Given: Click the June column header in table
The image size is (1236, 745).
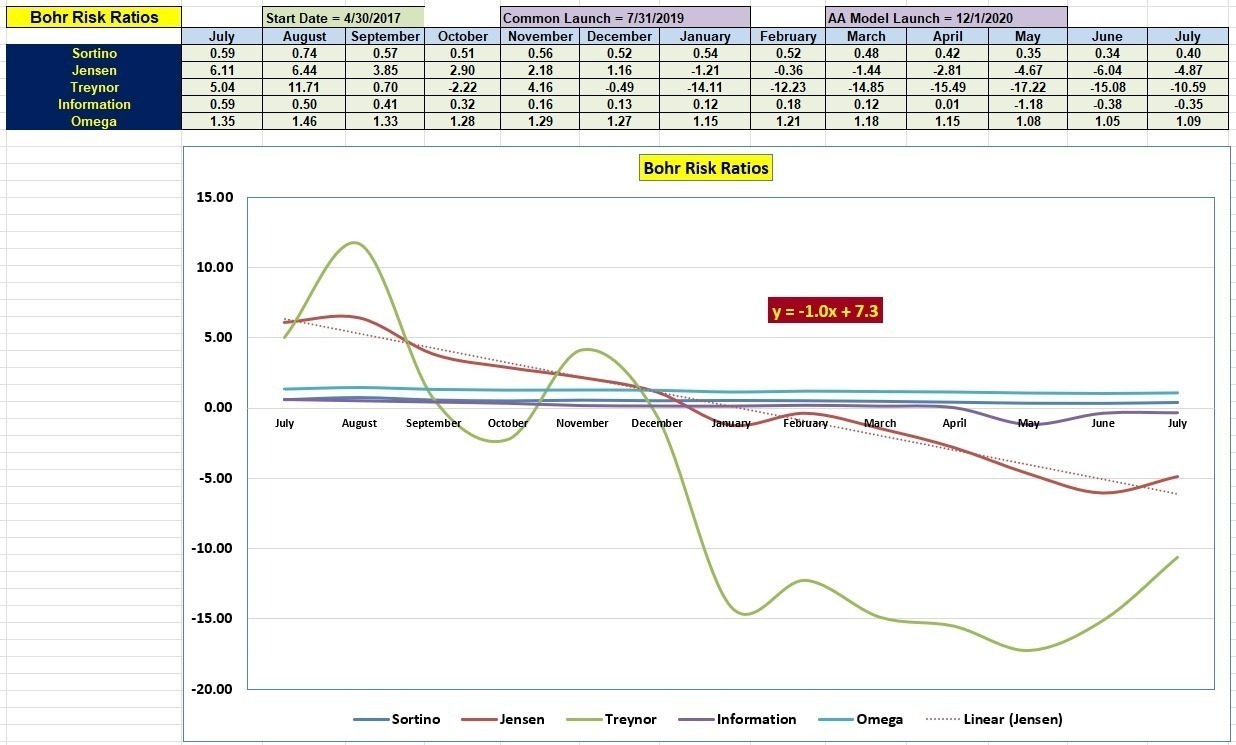Looking at the screenshot, I should (1108, 36).
